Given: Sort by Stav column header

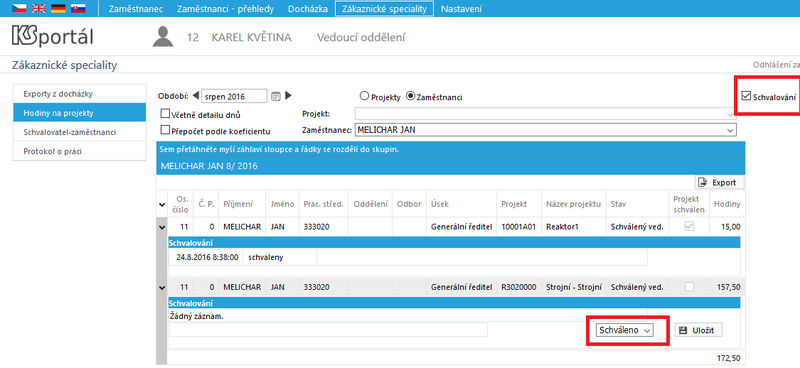Looking at the screenshot, I should (x=637, y=204).
